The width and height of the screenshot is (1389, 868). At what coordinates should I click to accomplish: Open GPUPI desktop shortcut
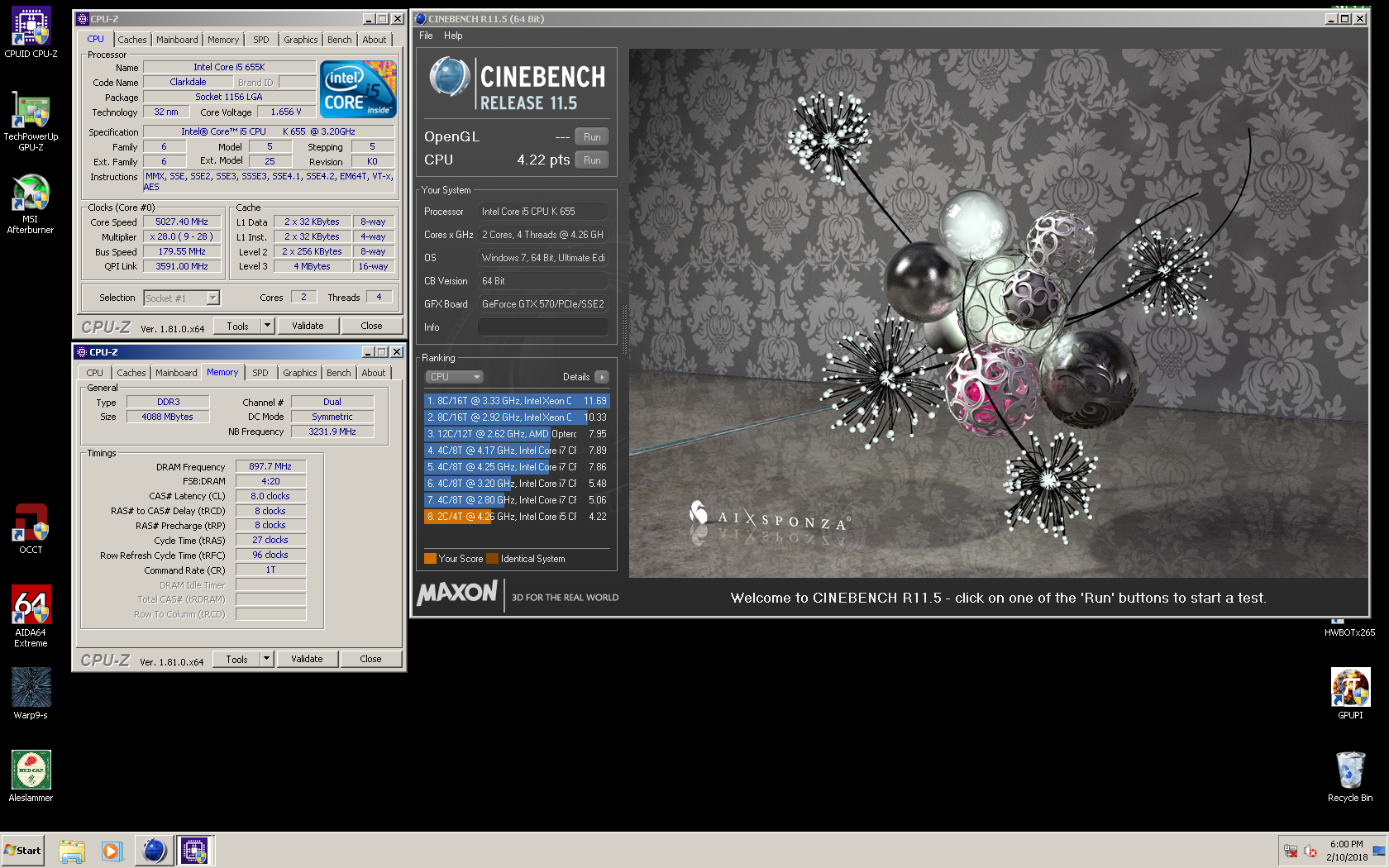(1350, 693)
